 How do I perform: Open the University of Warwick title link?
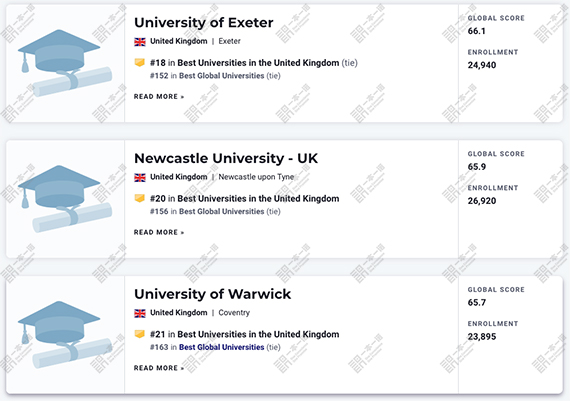point(213,294)
